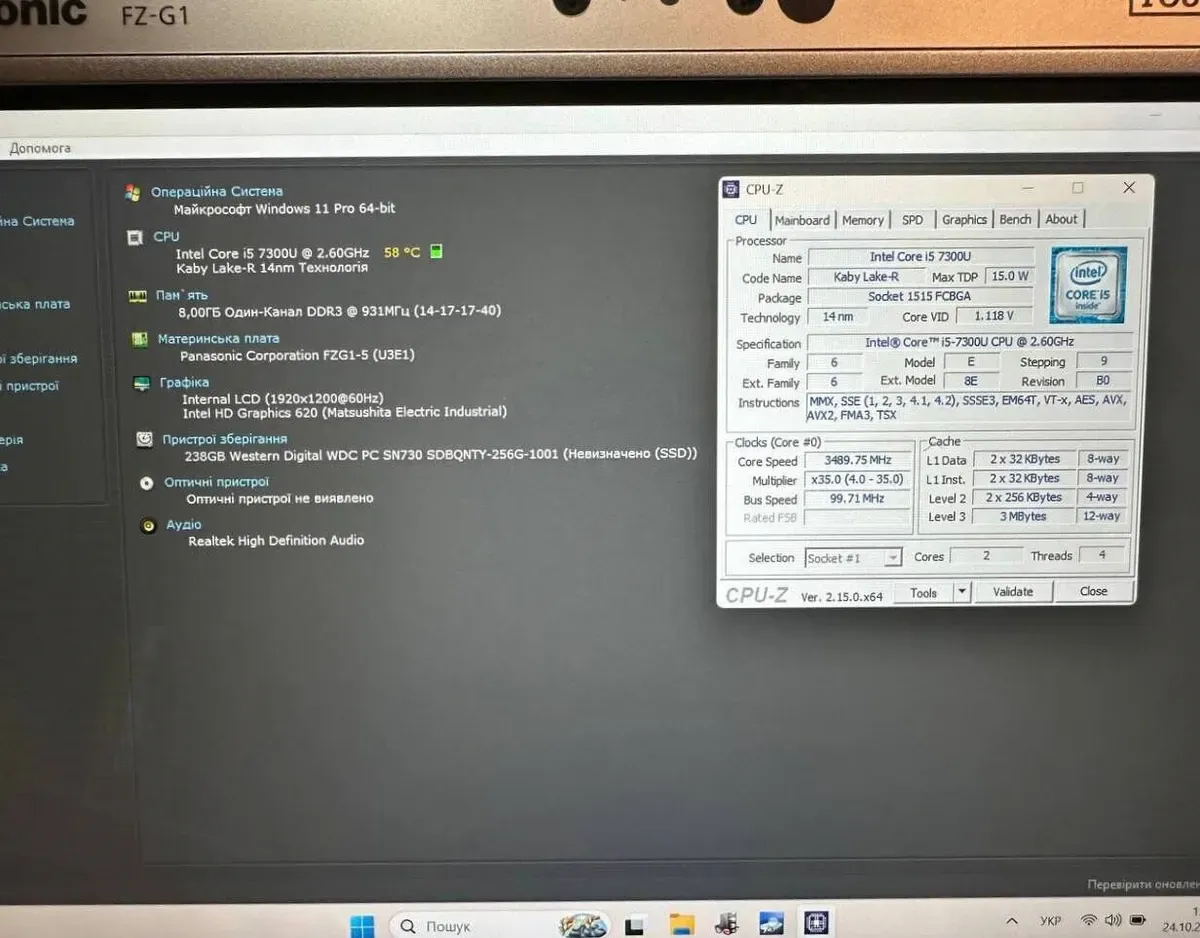
Task: Switch to the Graphics tab in CPU-Z
Action: (964, 220)
